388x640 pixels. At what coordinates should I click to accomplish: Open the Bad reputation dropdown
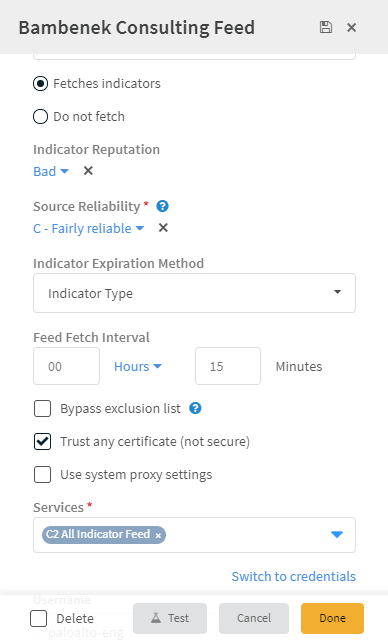coord(51,171)
